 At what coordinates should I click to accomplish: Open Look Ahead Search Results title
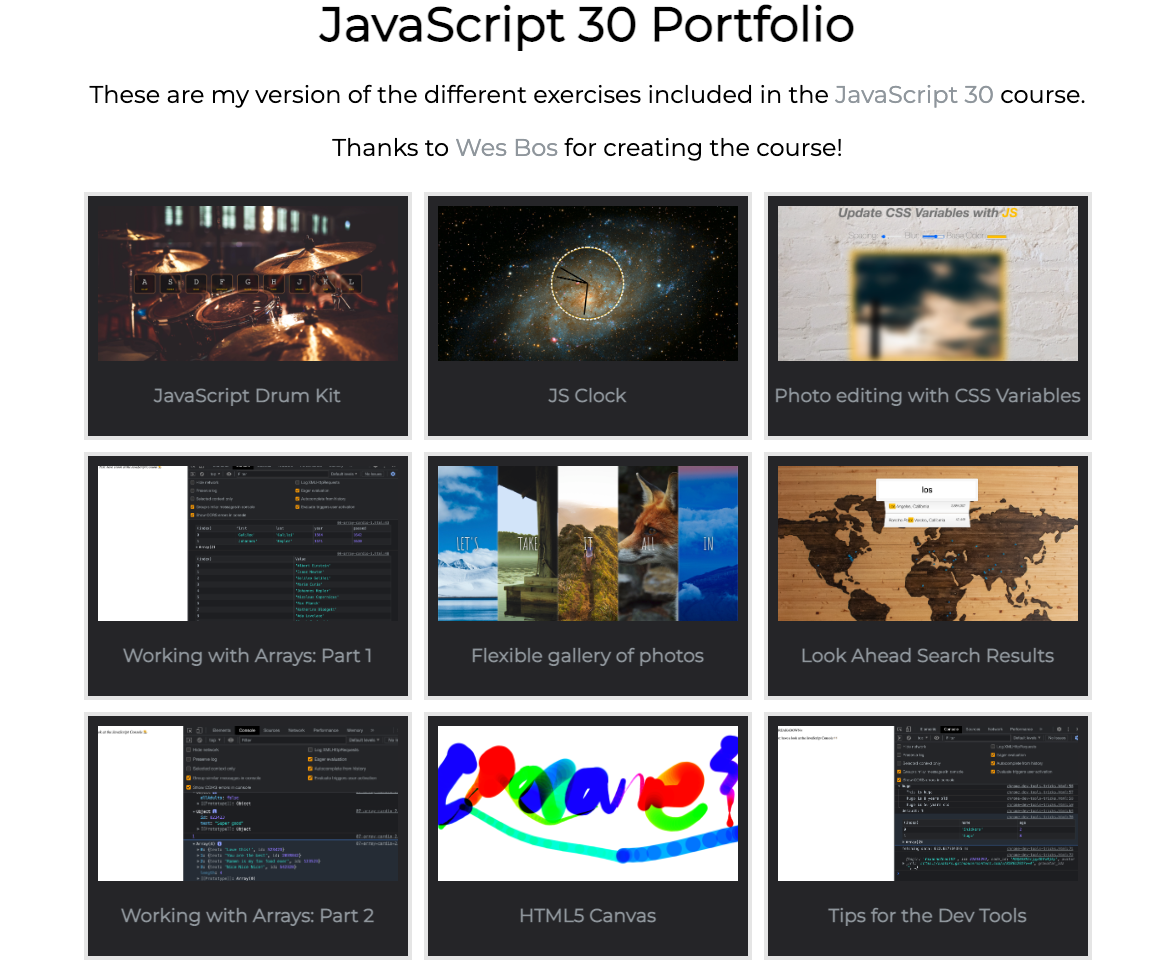(x=927, y=656)
